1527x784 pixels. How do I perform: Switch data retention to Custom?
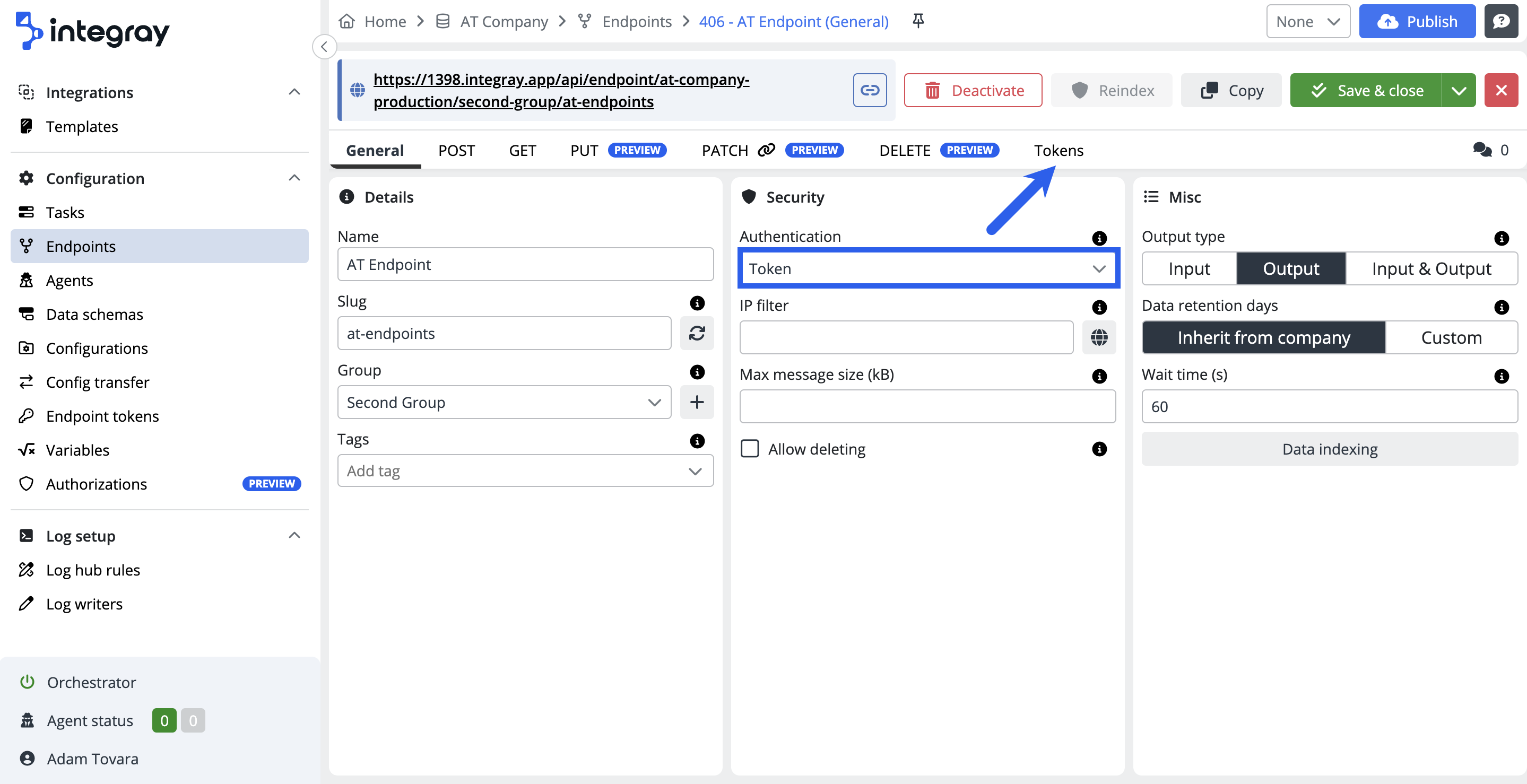1451,337
